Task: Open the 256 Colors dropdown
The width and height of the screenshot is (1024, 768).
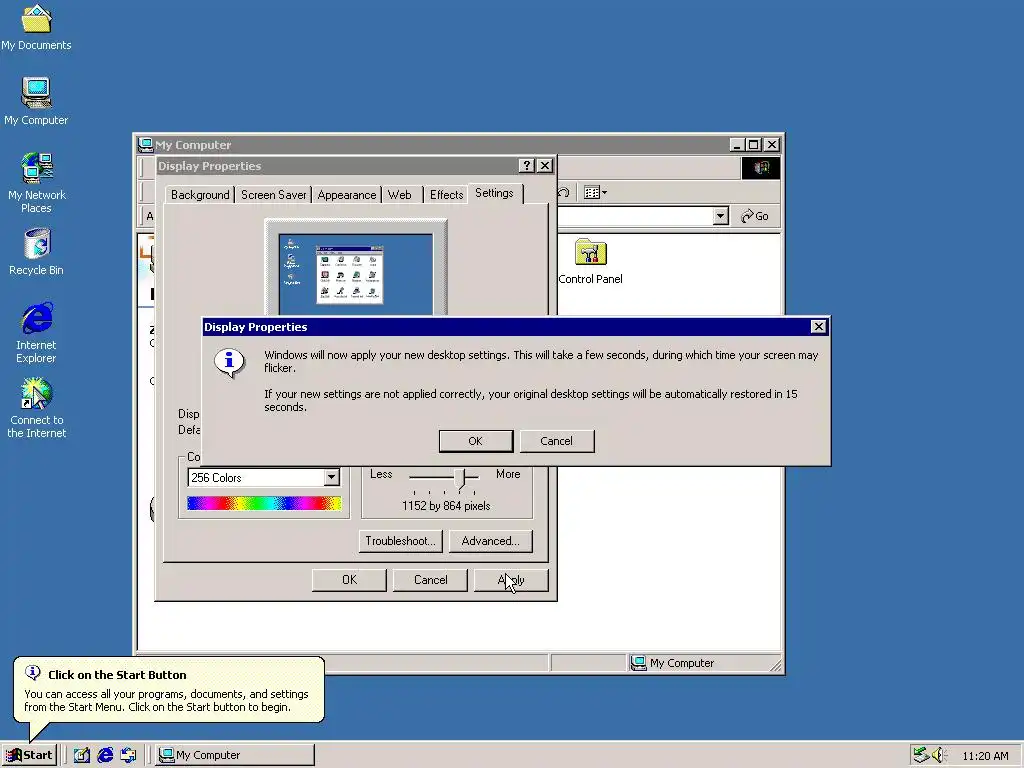Action: (332, 477)
